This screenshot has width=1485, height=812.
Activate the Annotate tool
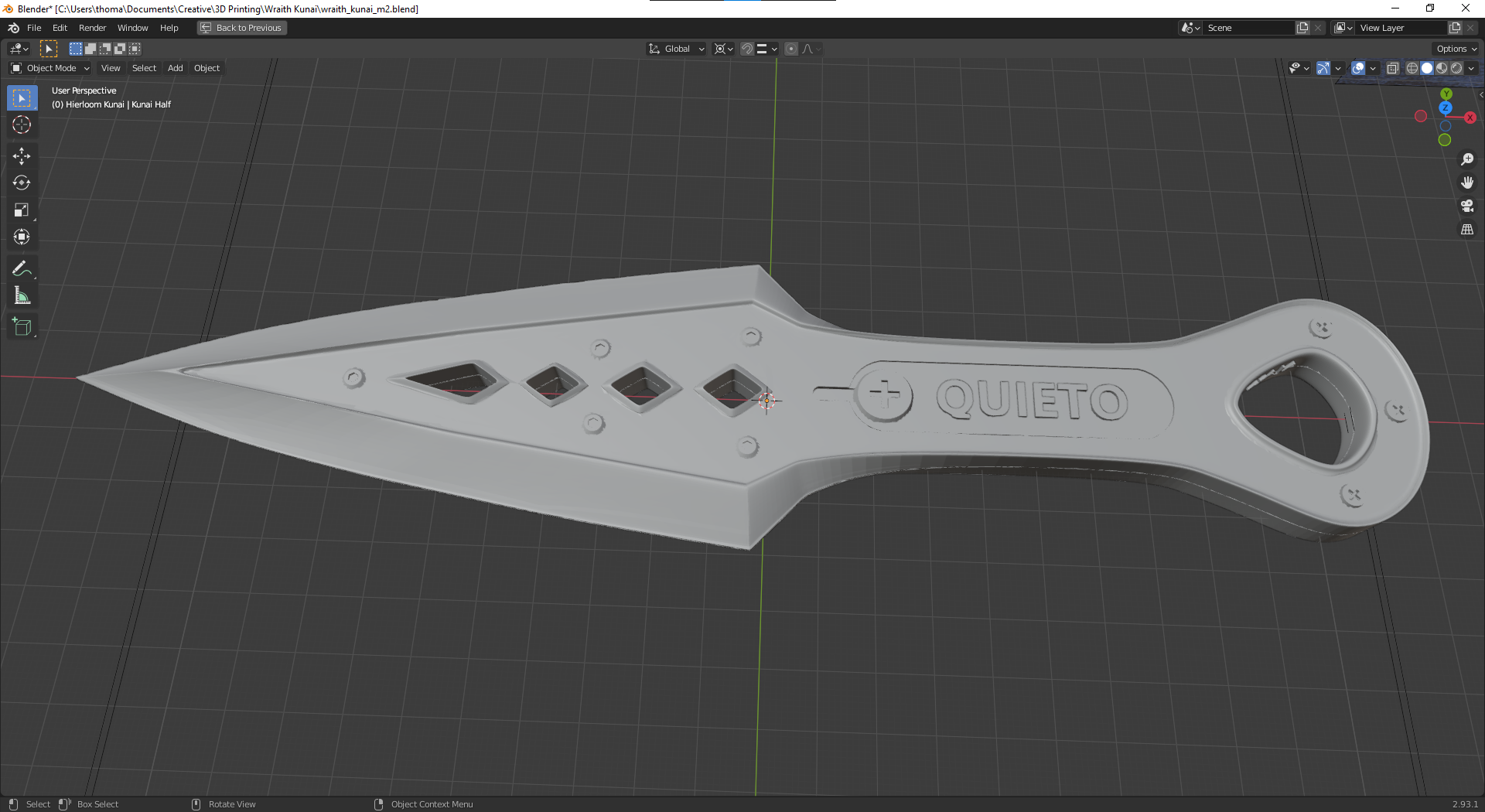click(21, 268)
